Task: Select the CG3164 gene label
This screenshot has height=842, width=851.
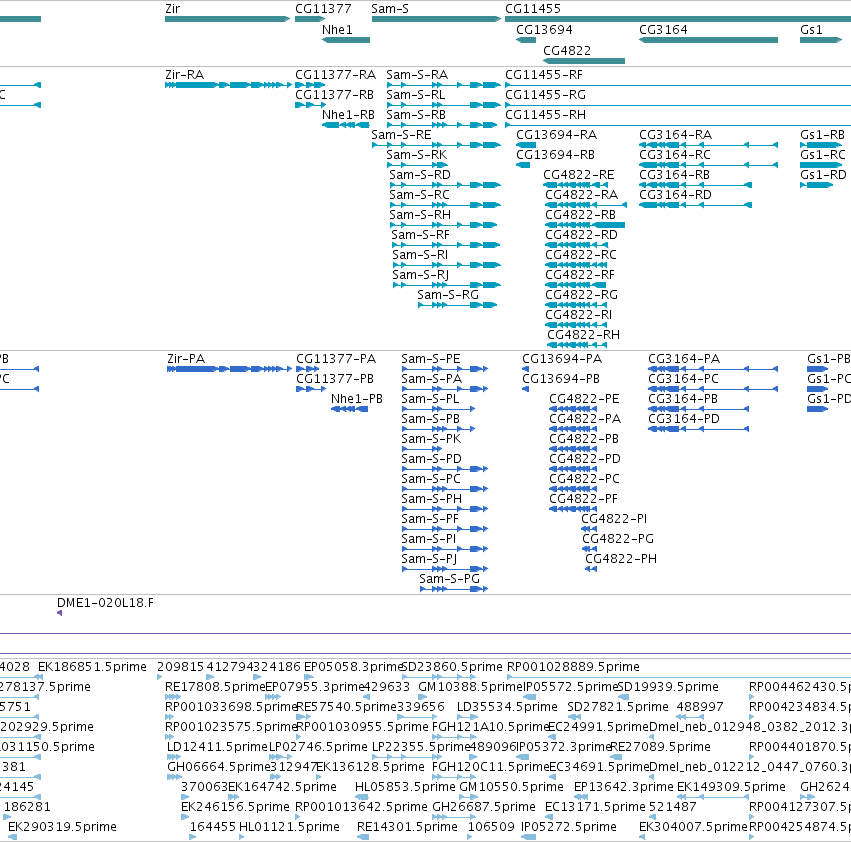Action: coord(663,29)
